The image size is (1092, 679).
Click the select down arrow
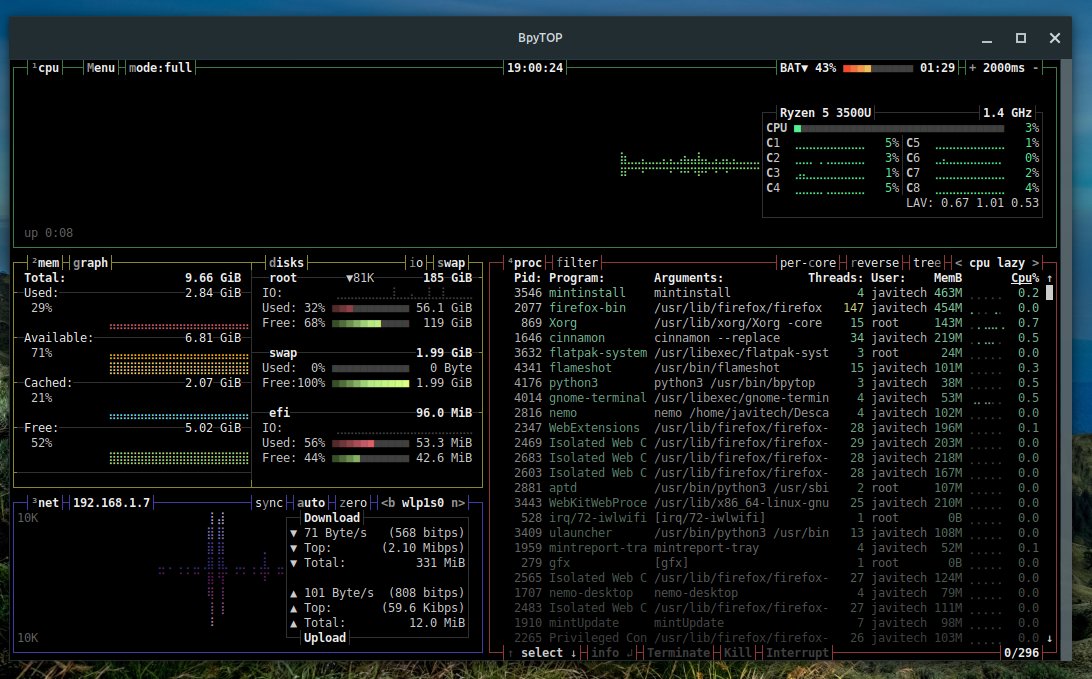(x=573, y=653)
